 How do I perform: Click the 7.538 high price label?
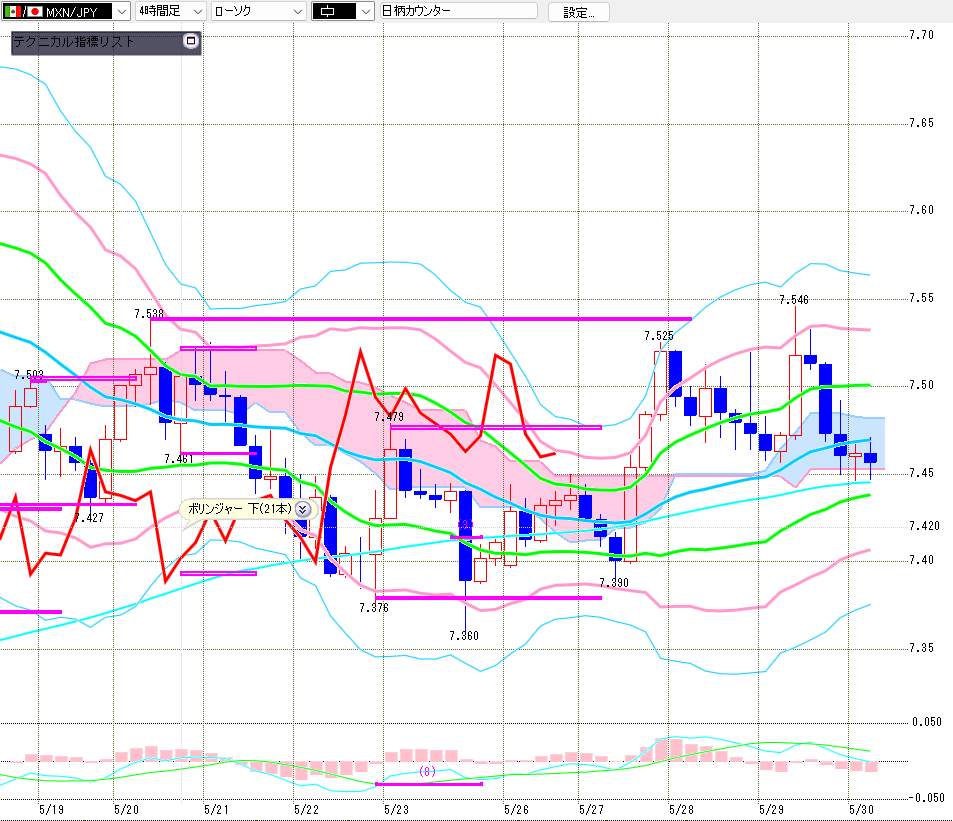click(x=149, y=314)
